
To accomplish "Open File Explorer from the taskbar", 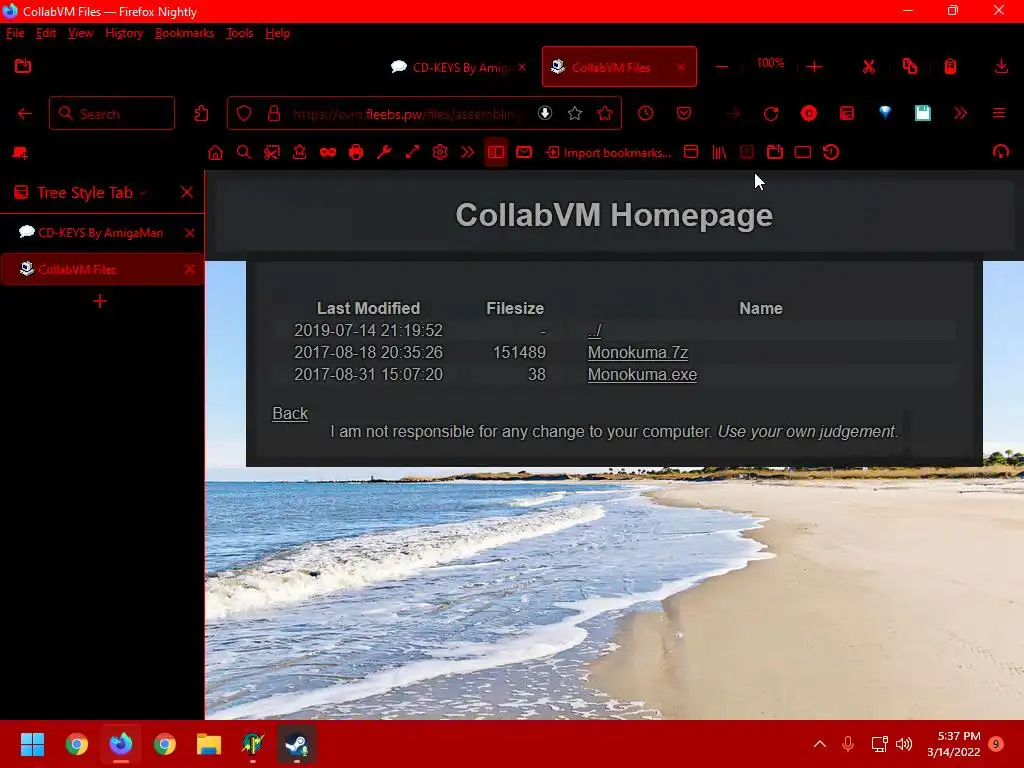I will pyautogui.click(x=209, y=744).
